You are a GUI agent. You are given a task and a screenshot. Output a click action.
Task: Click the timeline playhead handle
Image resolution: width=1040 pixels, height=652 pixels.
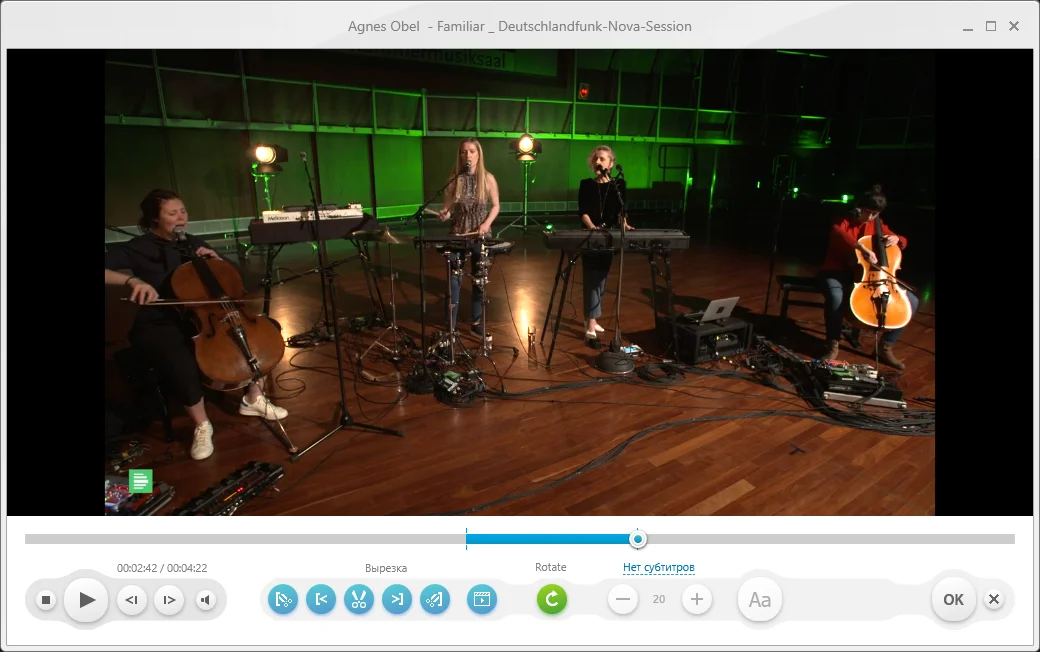(638, 540)
